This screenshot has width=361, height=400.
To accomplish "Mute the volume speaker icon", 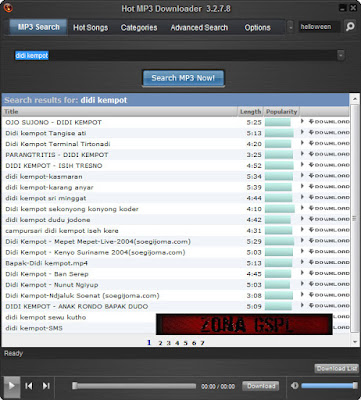I will click(295, 386).
